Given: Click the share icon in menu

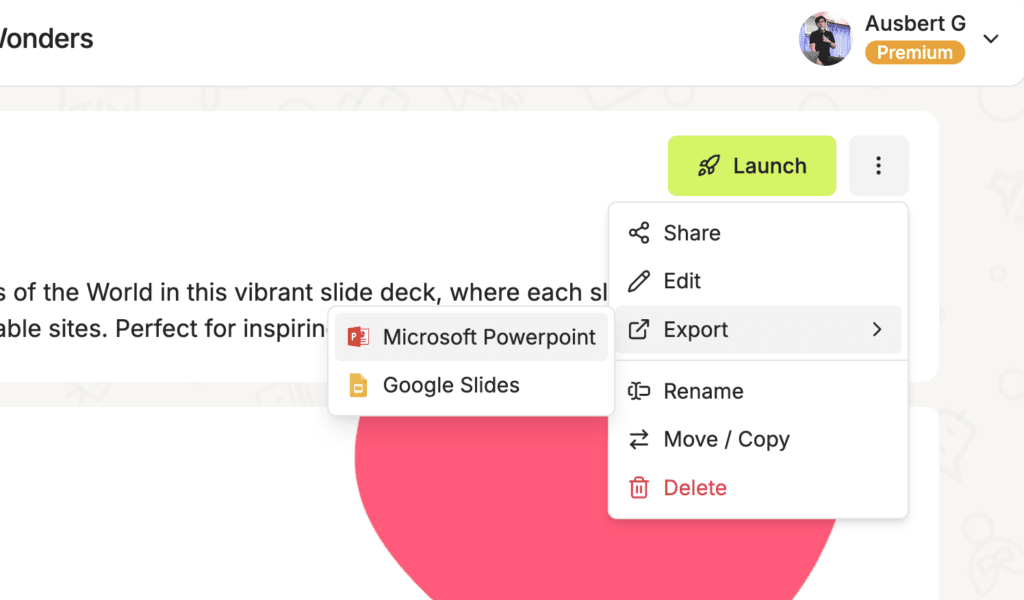Looking at the screenshot, I should tap(639, 233).
